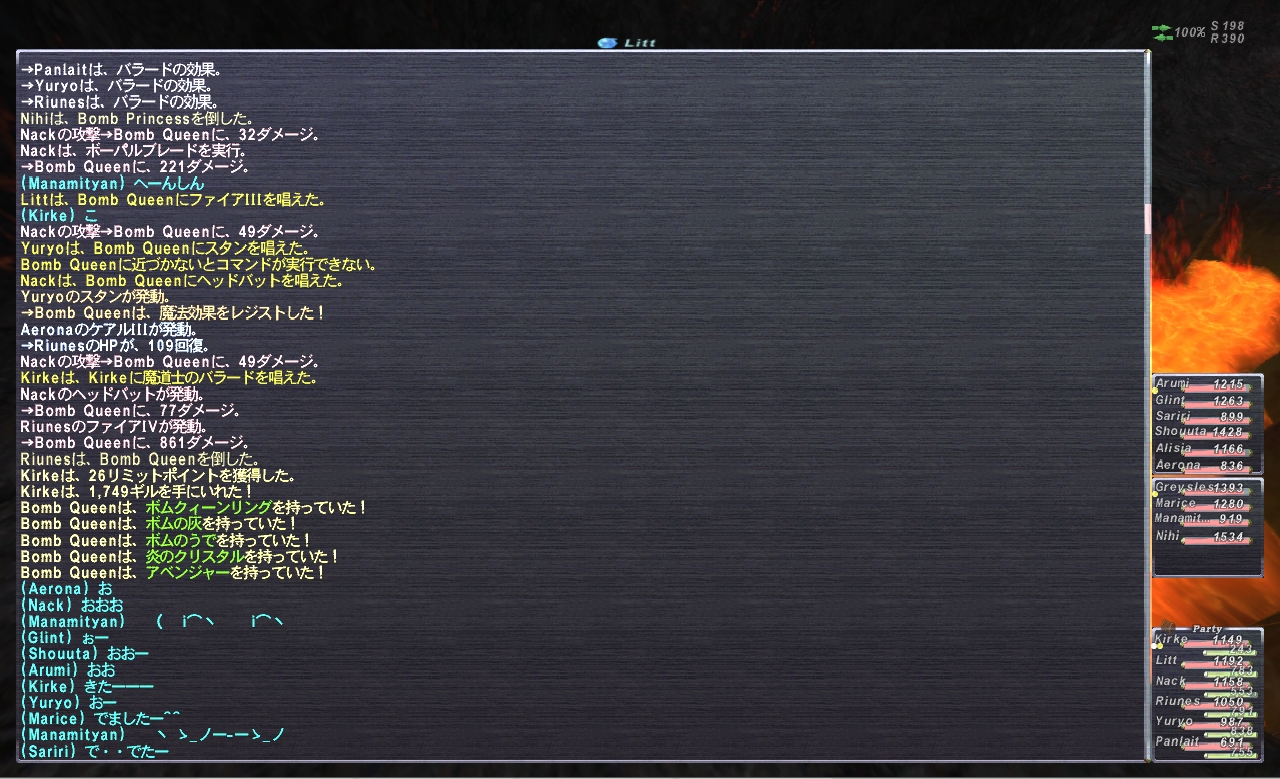1280x779 pixels.
Task: Click the chat log scrollbar thumb
Action: coord(1147,218)
